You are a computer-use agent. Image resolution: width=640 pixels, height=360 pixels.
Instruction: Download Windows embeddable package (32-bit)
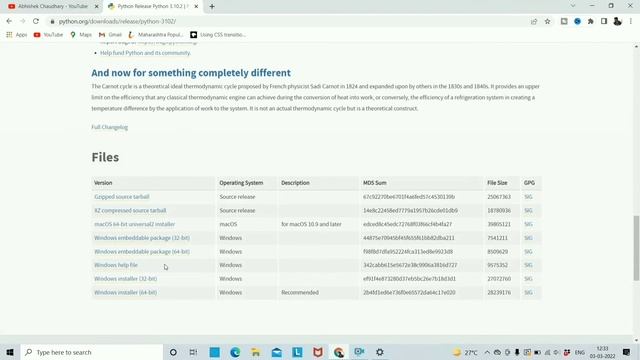tap(142, 238)
